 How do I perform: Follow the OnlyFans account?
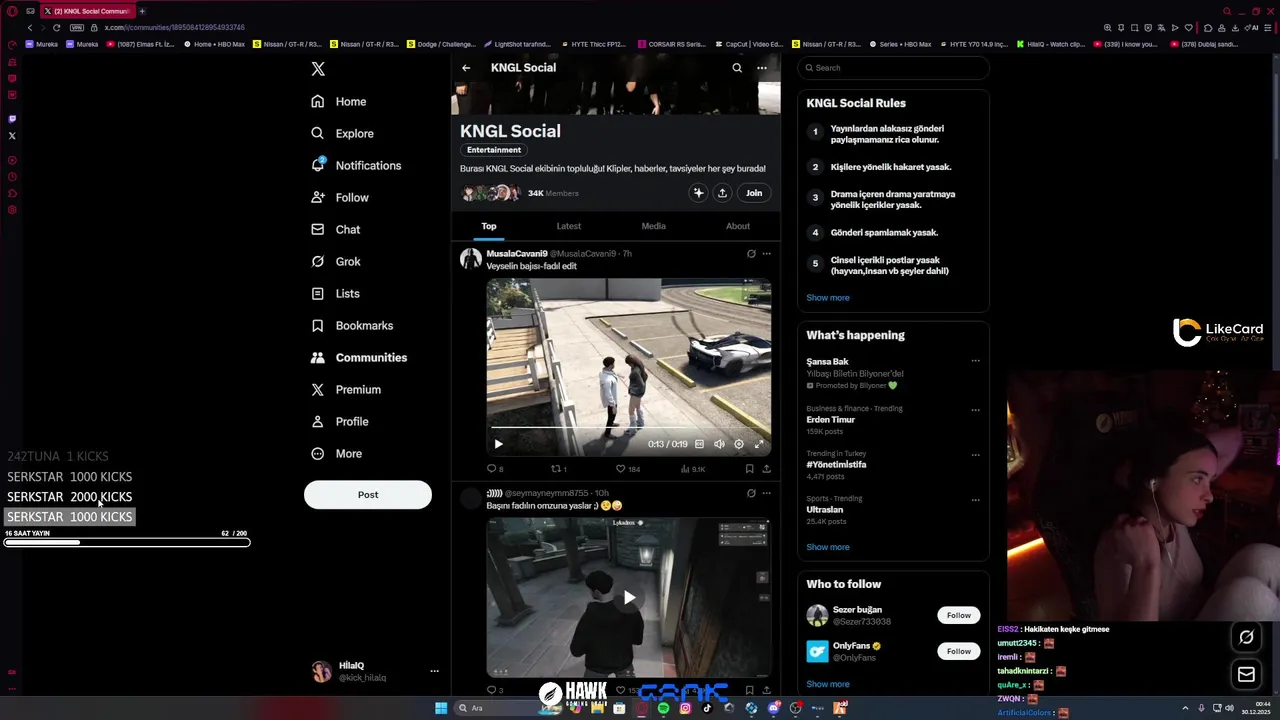coord(959,651)
